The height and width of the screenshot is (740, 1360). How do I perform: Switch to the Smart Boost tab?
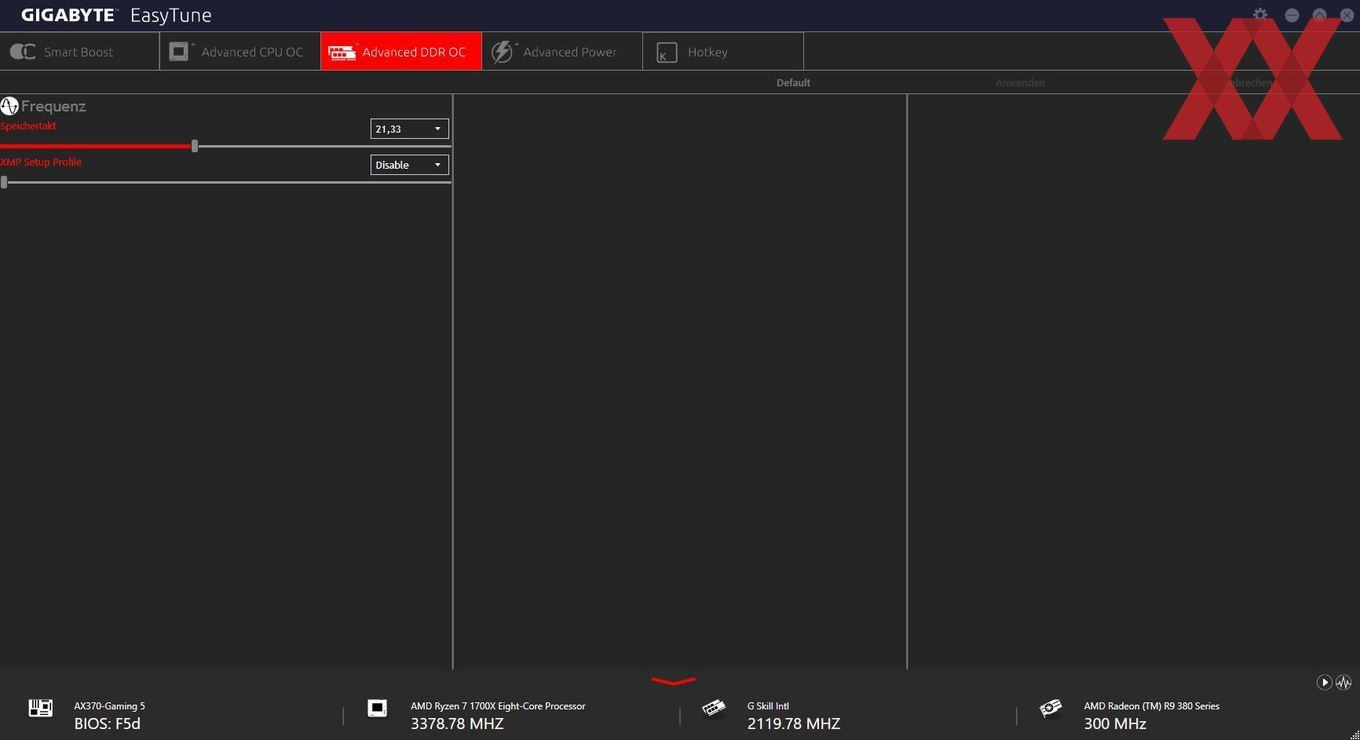(80, 51)
